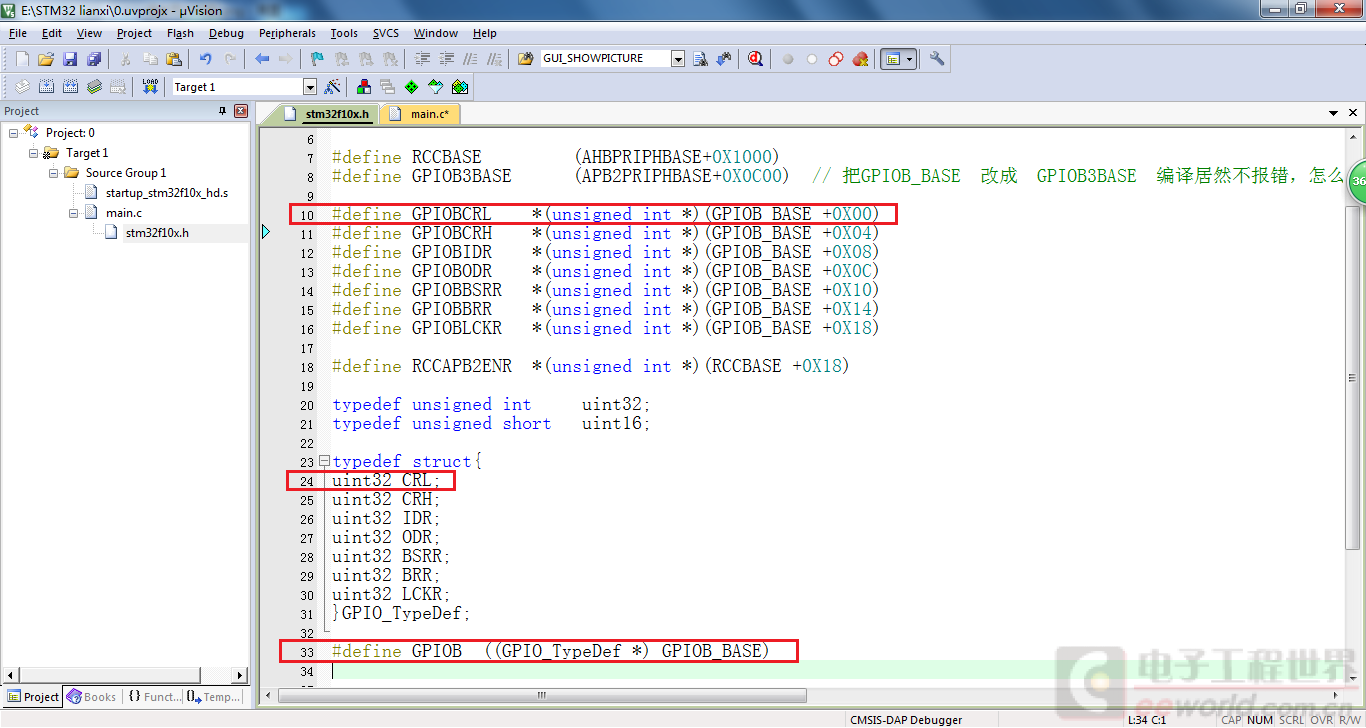
Task: Switch to the Books panel tab
Action: point(91,697)
